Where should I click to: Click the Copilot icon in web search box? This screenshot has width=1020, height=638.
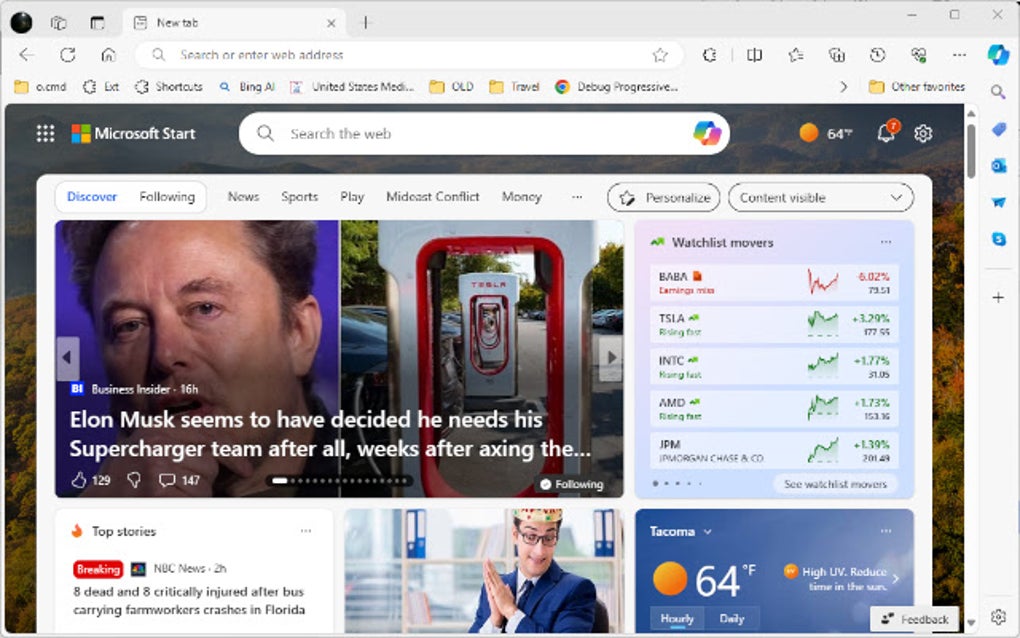[707, 133]
